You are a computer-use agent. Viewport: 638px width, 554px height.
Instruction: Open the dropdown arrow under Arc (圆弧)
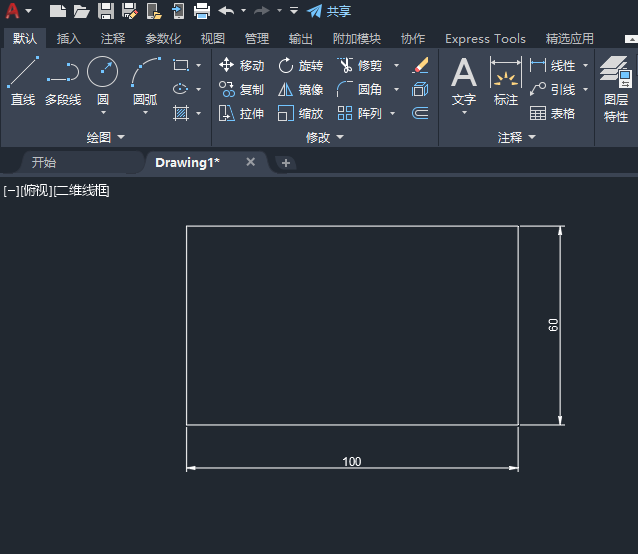click(x=145, y=113)
